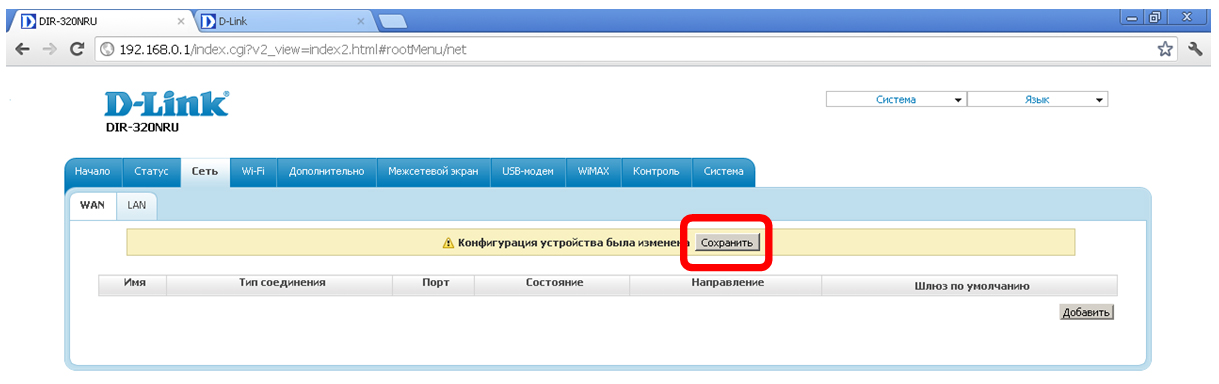Open the Wi-Fi tab
This screenshot has width=1219, height=384.
click(253, 172)
